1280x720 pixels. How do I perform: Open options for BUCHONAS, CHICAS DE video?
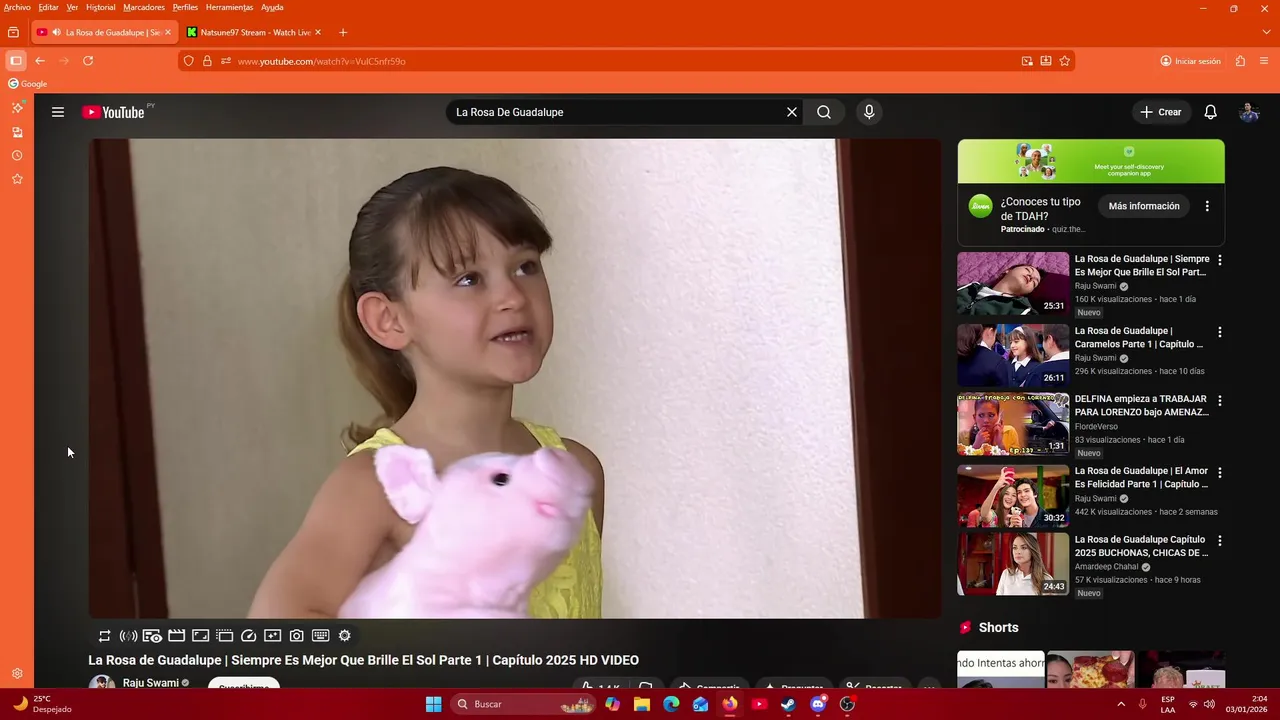[1219, 540]
